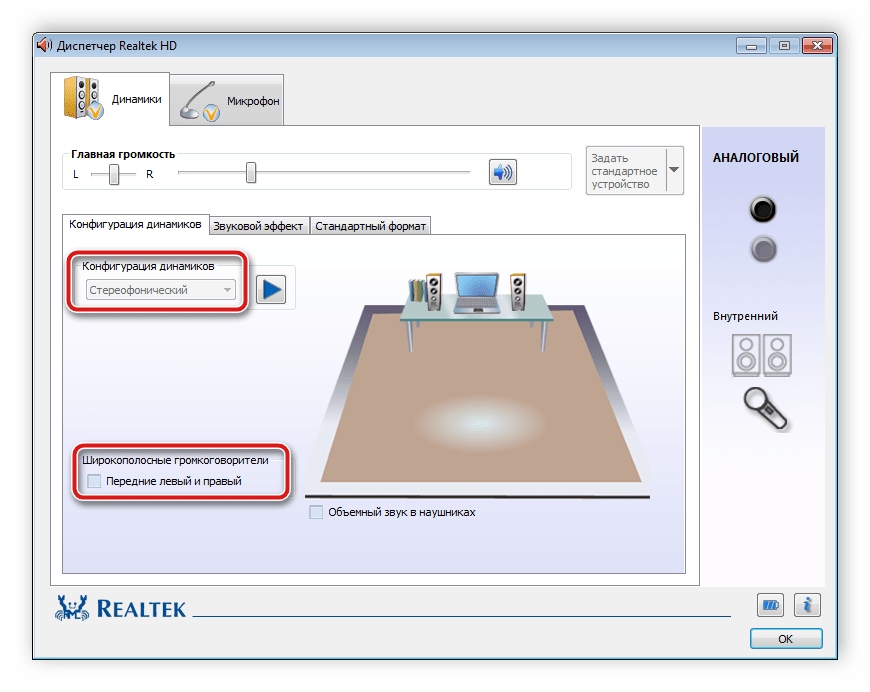Open the Звуковой эффект tab
Image resolution: width=870 pixels, height=692 pixels.
pos(258,226)
